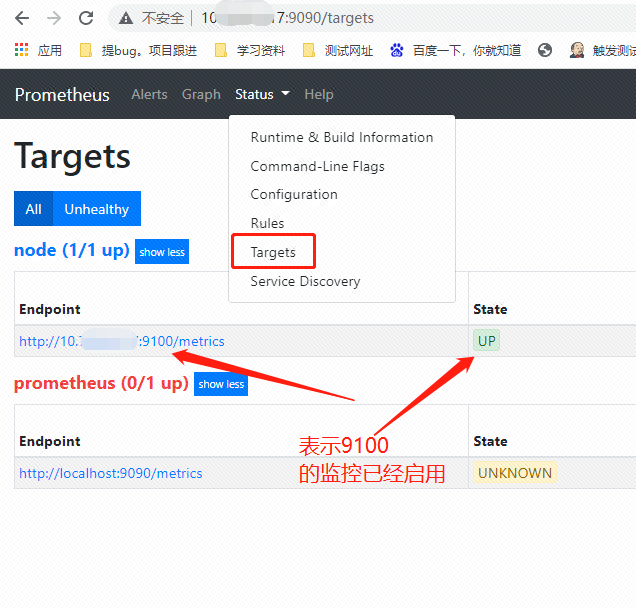
Task: Open the Alerts nav item
Action: (149, 95)
